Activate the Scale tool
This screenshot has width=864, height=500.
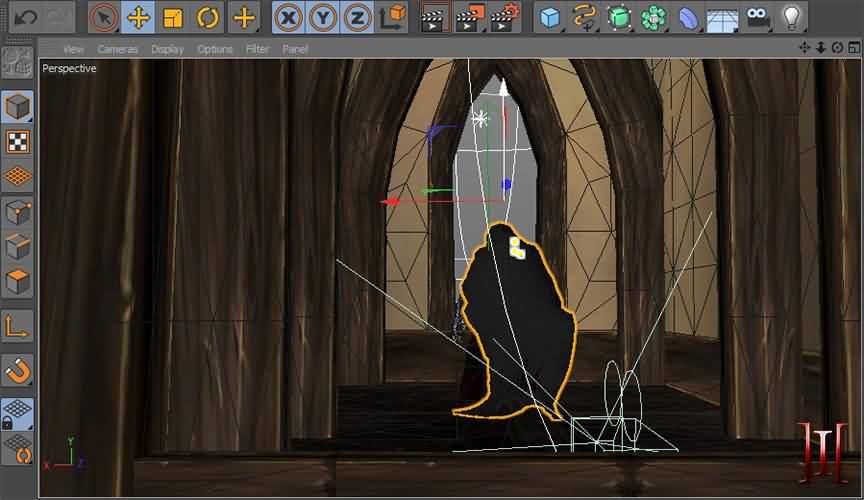(172, 18)
